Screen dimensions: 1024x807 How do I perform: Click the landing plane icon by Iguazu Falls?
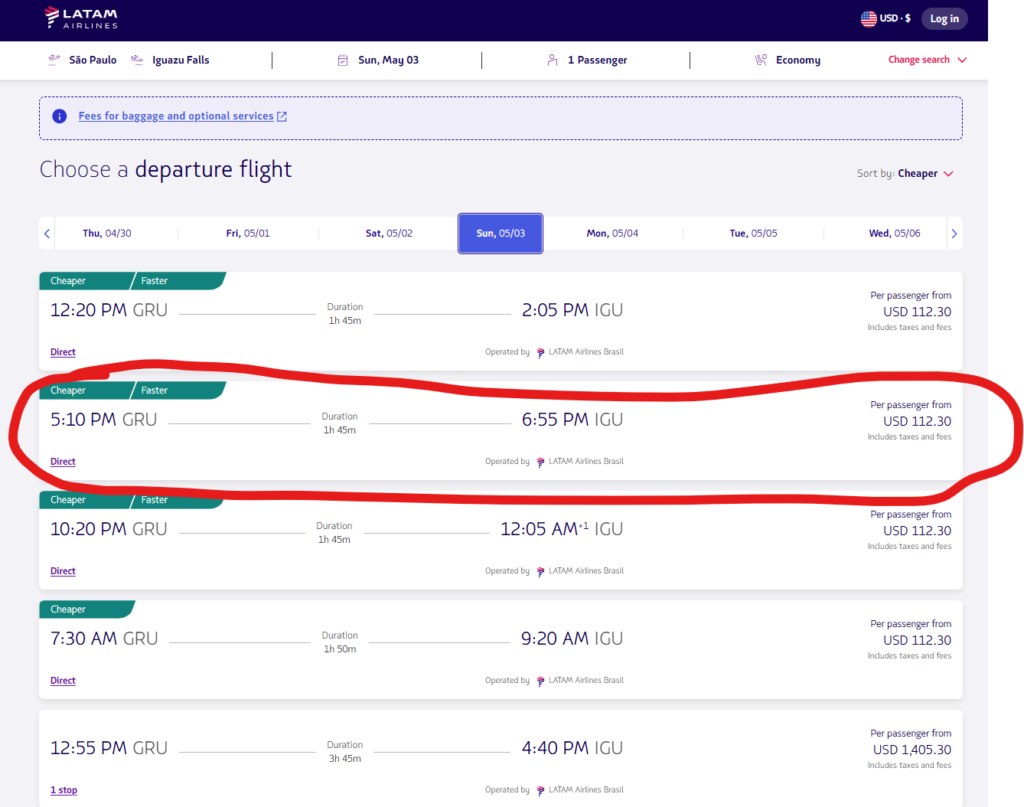click(137, 60)
